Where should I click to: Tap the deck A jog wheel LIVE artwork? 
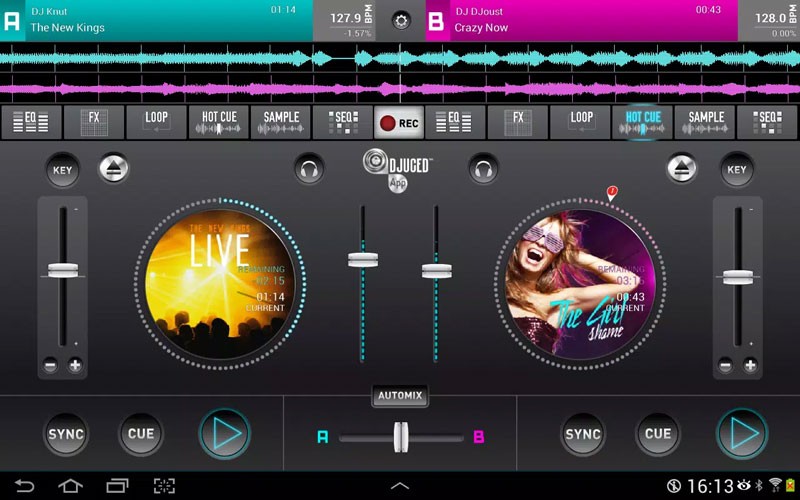point(219,277)
